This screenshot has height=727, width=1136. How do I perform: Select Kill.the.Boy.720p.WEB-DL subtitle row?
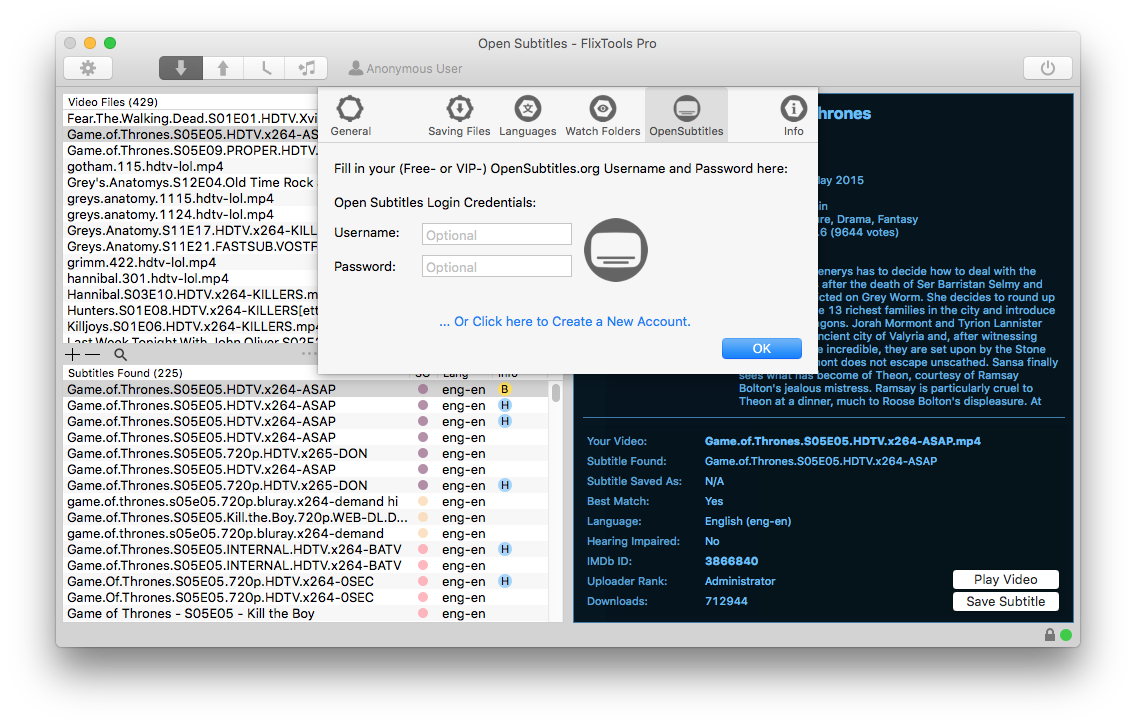click(x=306, y=517)
